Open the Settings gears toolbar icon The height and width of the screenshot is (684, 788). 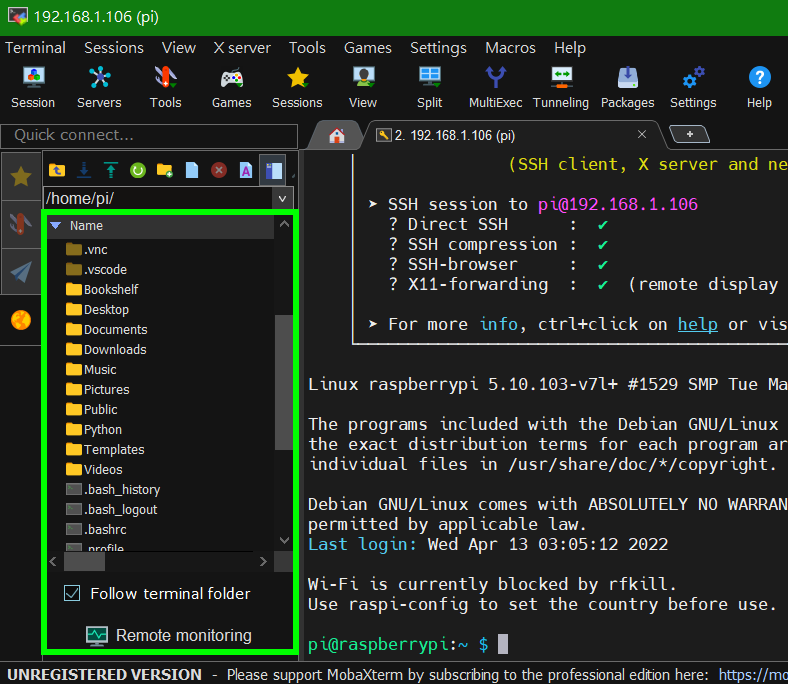coord(693,88)
